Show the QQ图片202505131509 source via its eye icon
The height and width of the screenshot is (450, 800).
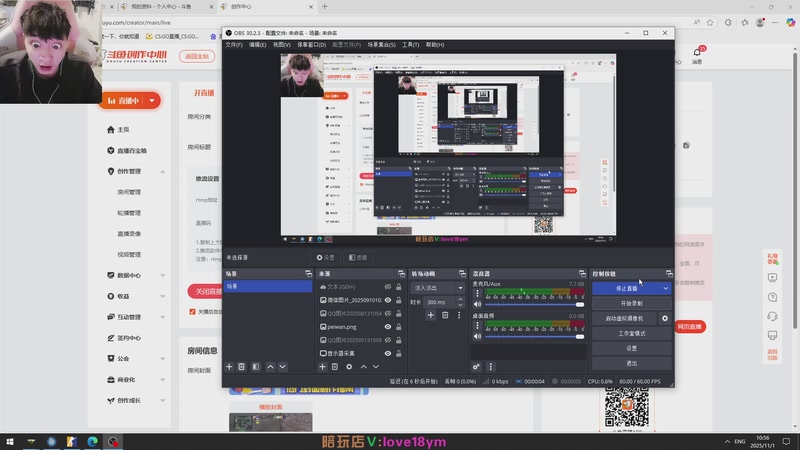pyautogui.click(x=388, y=340)
